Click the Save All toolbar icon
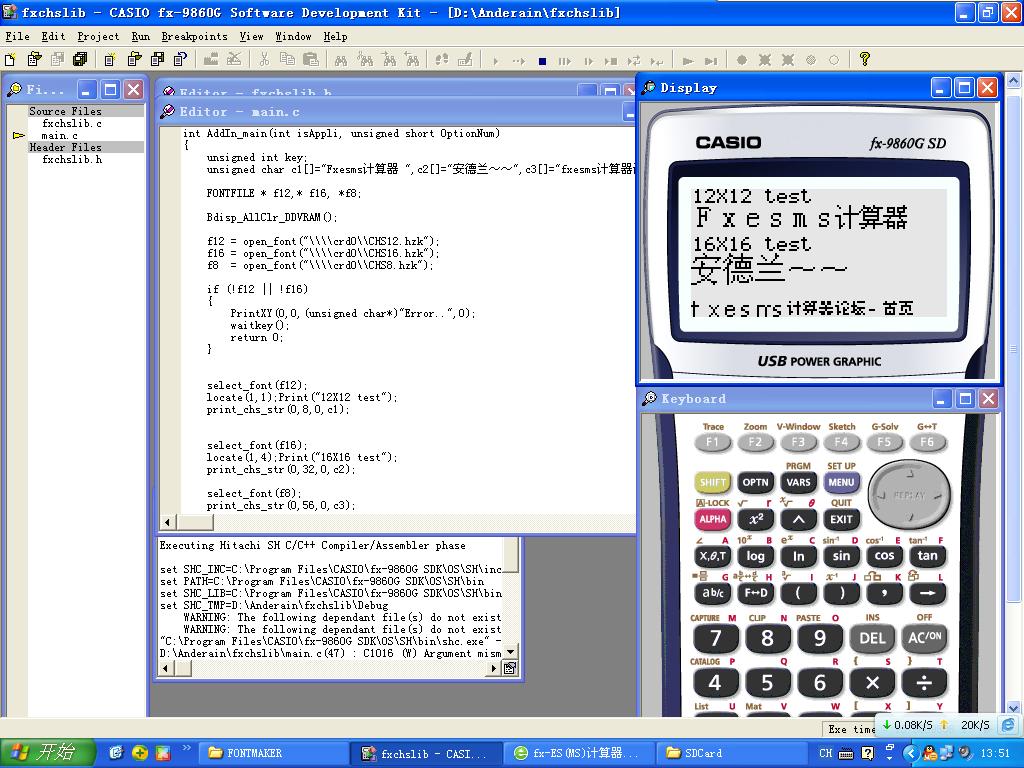1024x768 pixels. 80,60
